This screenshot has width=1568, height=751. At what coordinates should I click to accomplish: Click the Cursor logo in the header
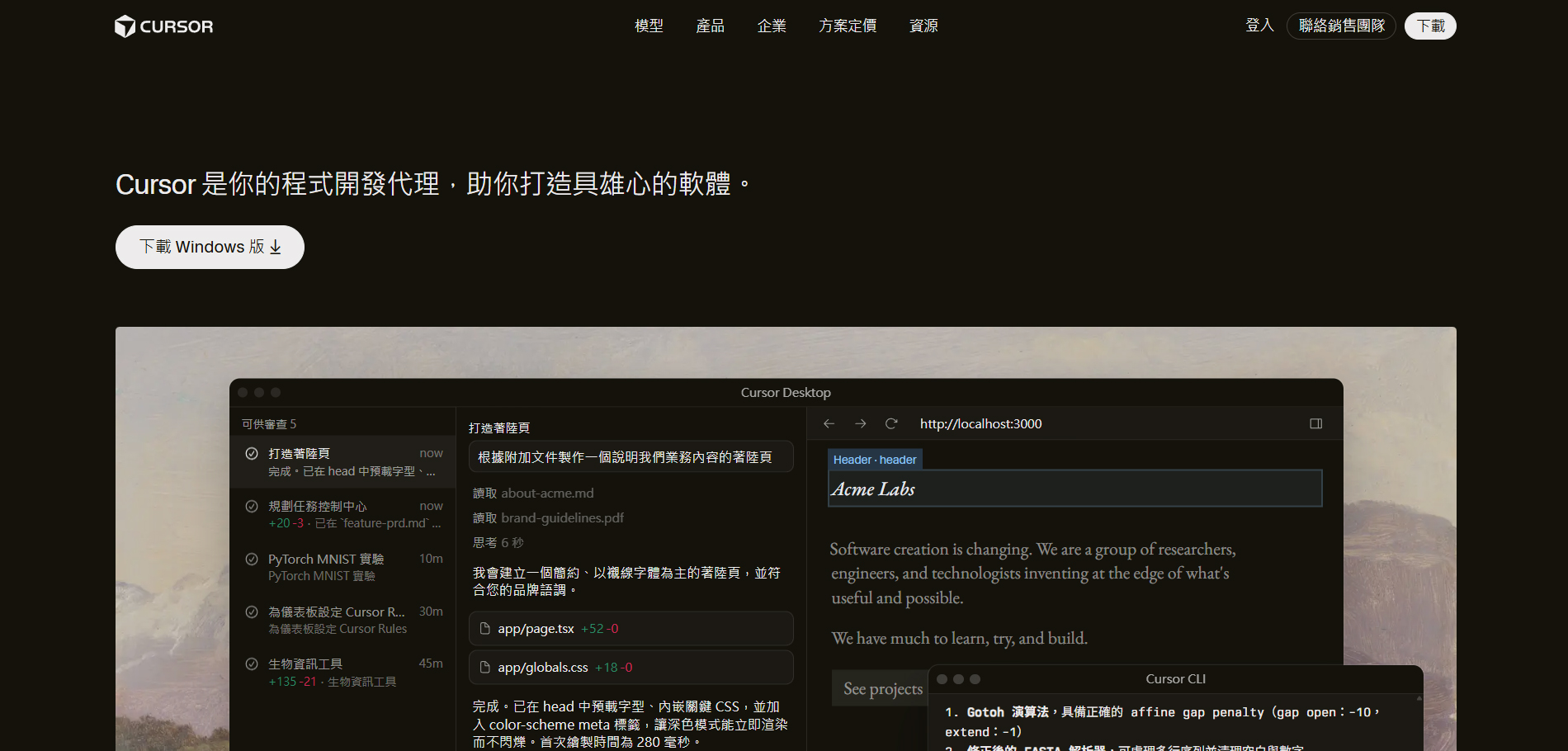coord(163,26)
